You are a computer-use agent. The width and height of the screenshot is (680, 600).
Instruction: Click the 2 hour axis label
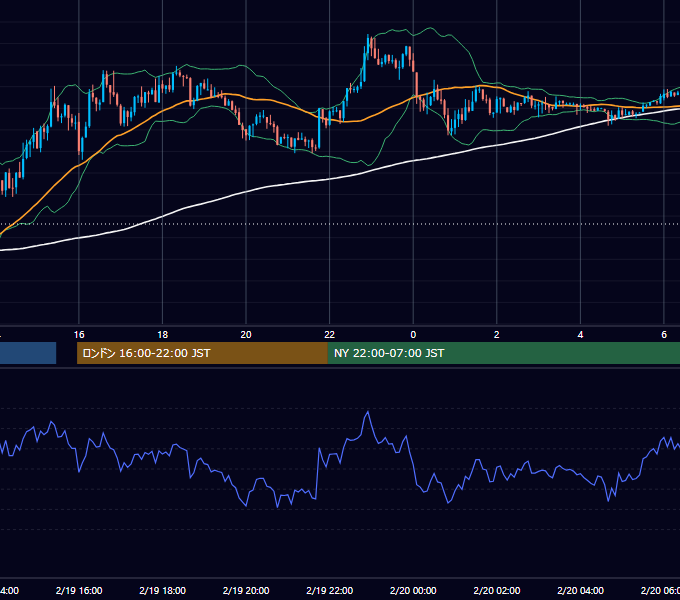(497, 335)
